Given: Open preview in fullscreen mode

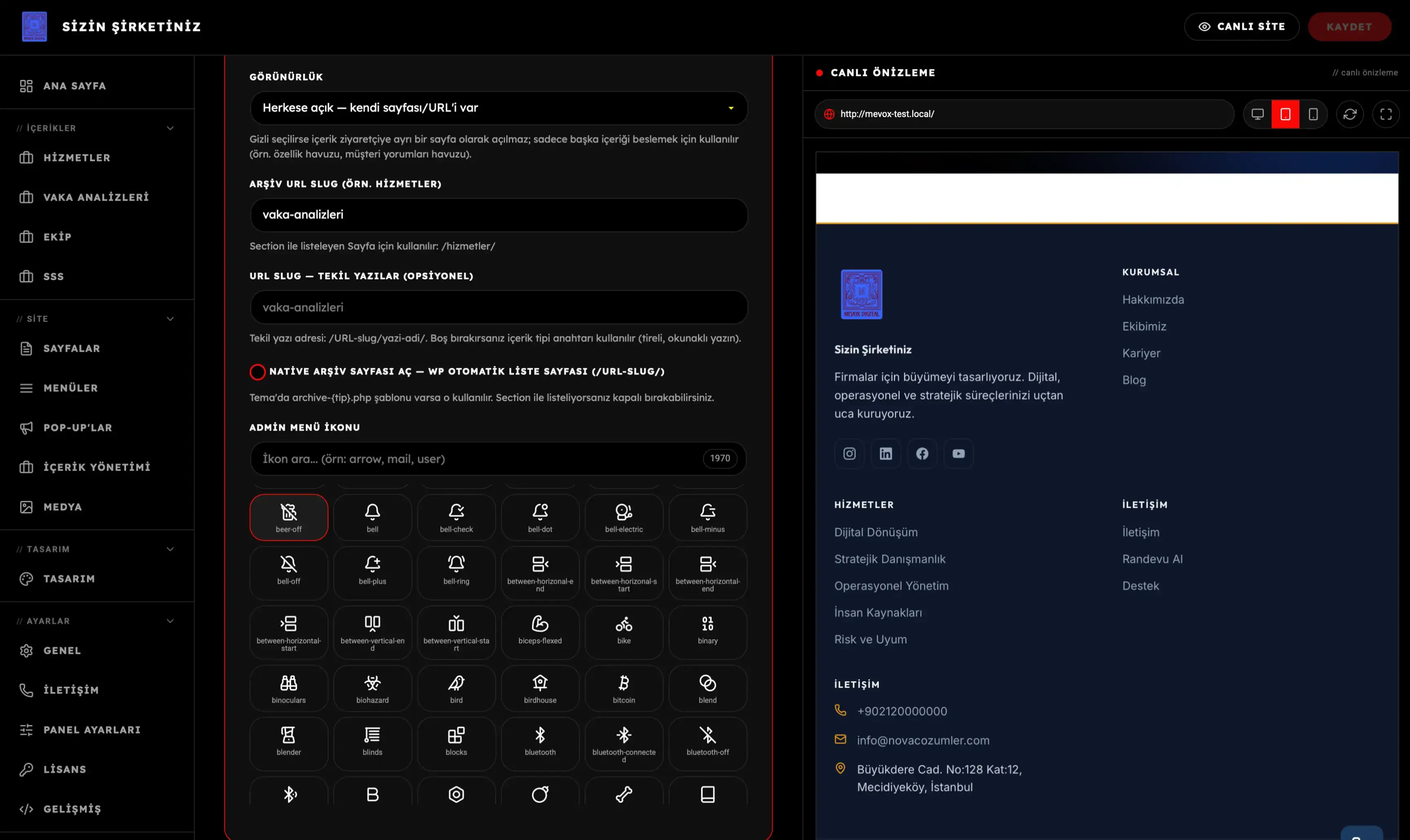Looking at the screenshot, I should point(1386,114).
